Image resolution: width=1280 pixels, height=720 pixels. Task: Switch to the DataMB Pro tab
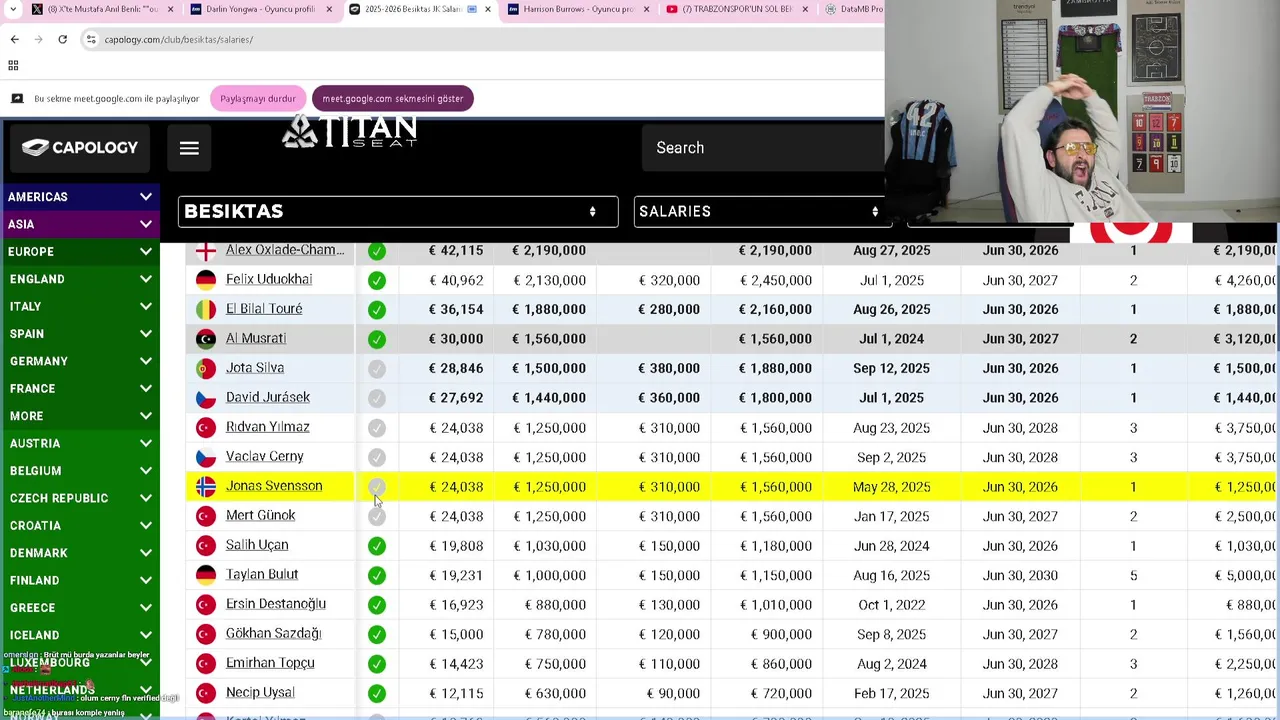point(852,9)
